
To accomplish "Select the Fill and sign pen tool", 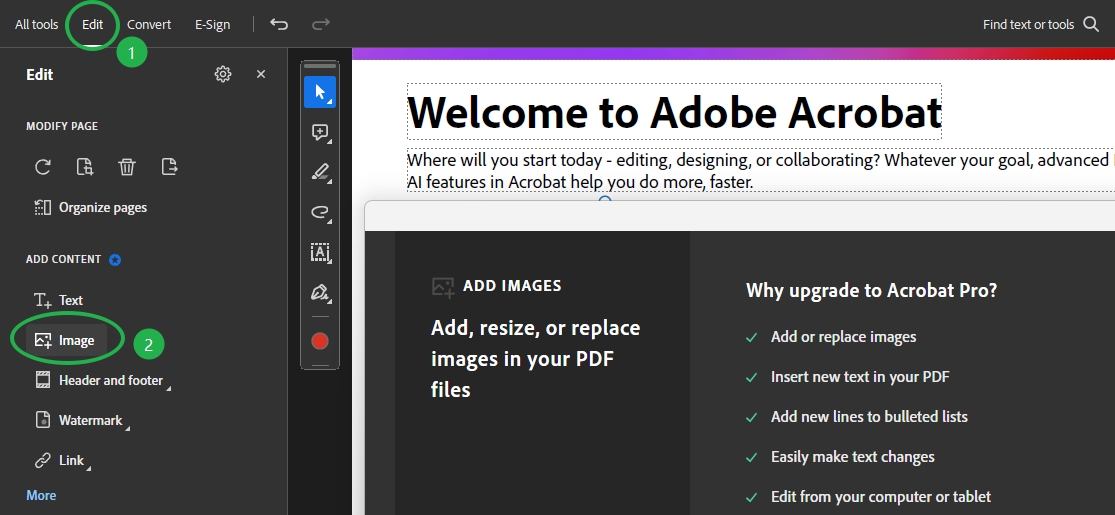I will point(320,292).
